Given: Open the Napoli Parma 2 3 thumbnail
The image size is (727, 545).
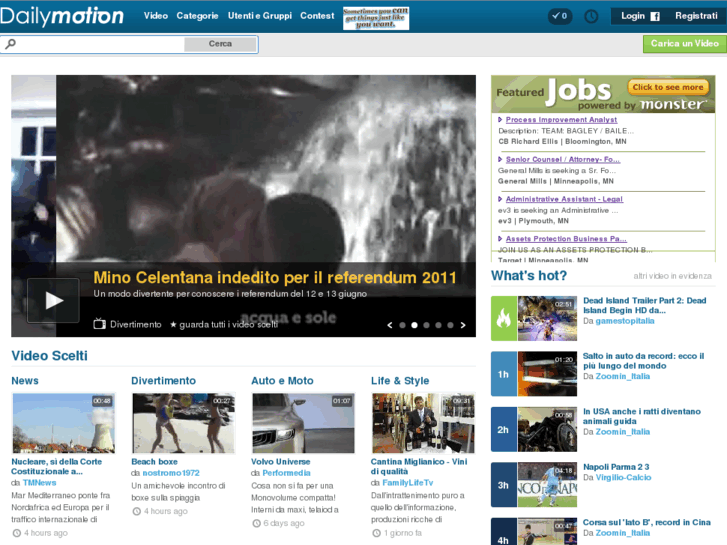Looking at the screenshot, I should click(547, 485).
